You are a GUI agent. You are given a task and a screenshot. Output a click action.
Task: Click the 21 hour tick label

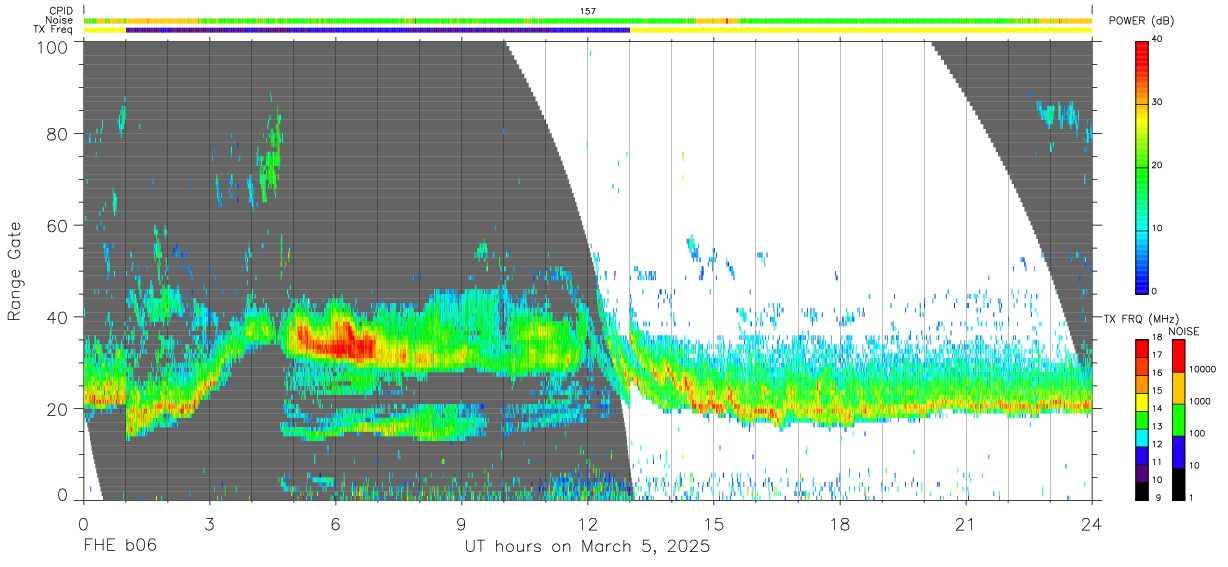click(966, 524)
